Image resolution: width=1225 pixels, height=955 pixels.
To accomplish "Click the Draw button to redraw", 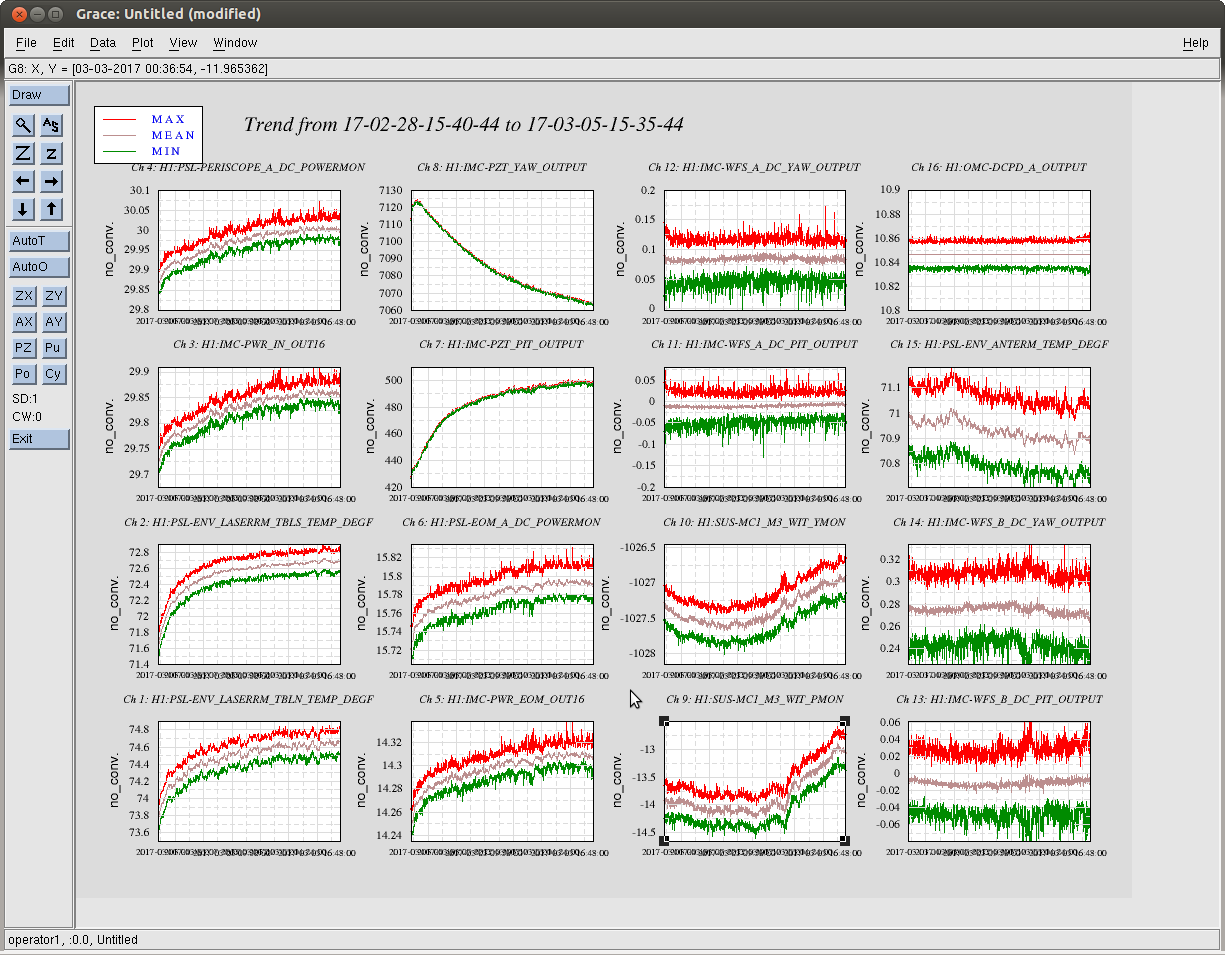I will [40, 95].
